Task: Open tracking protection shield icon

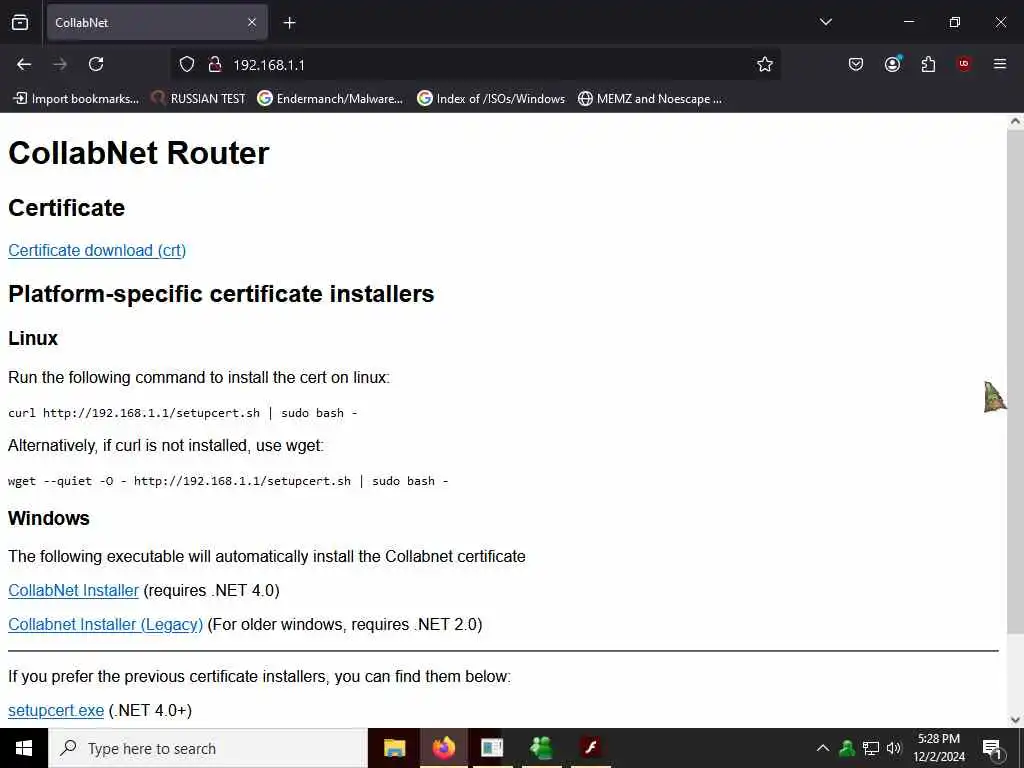Action: (x=187, y=64)
